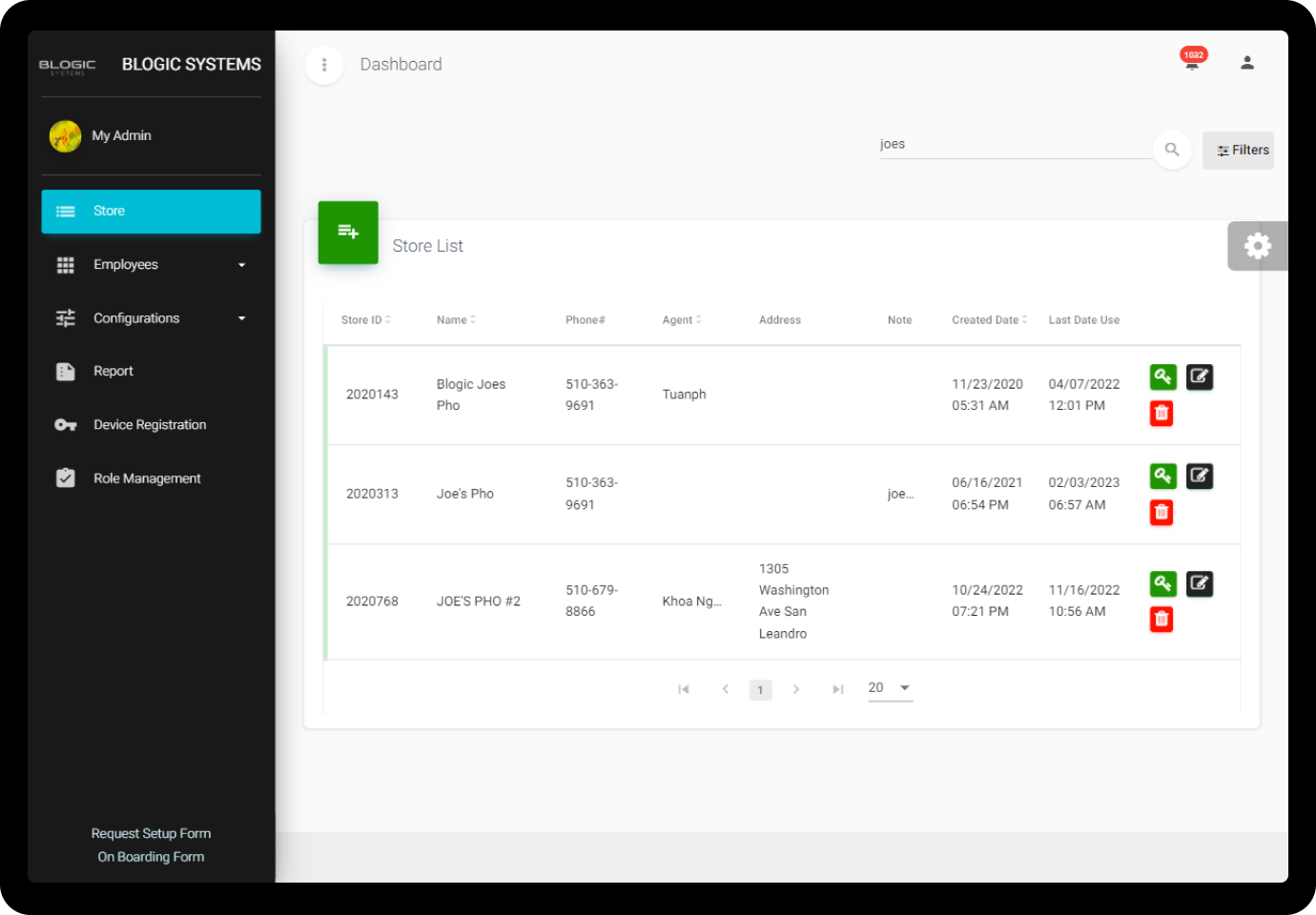Open the Request Setup Form link

coord(151,833)
